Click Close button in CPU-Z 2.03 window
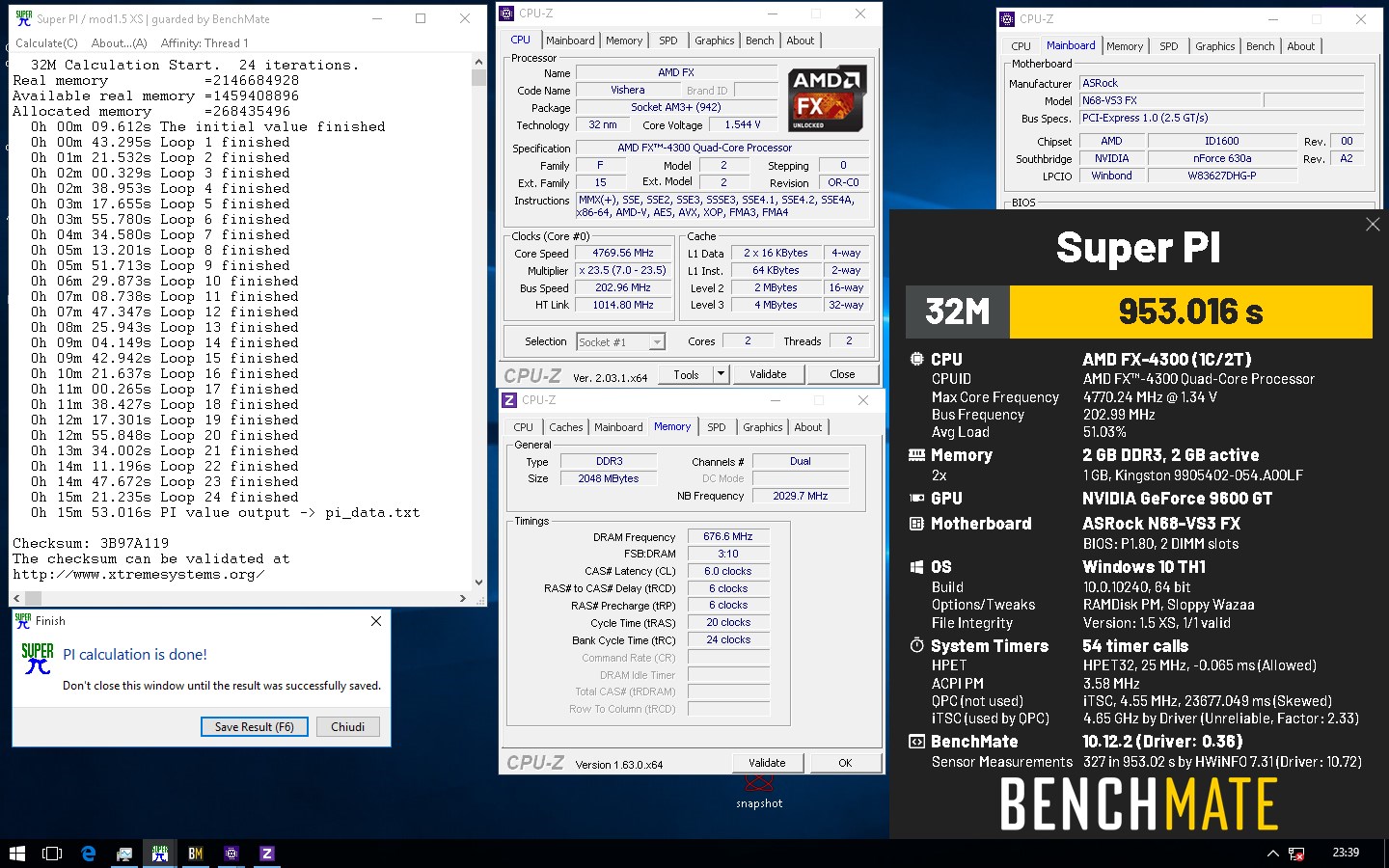 [x=842, y=374]
